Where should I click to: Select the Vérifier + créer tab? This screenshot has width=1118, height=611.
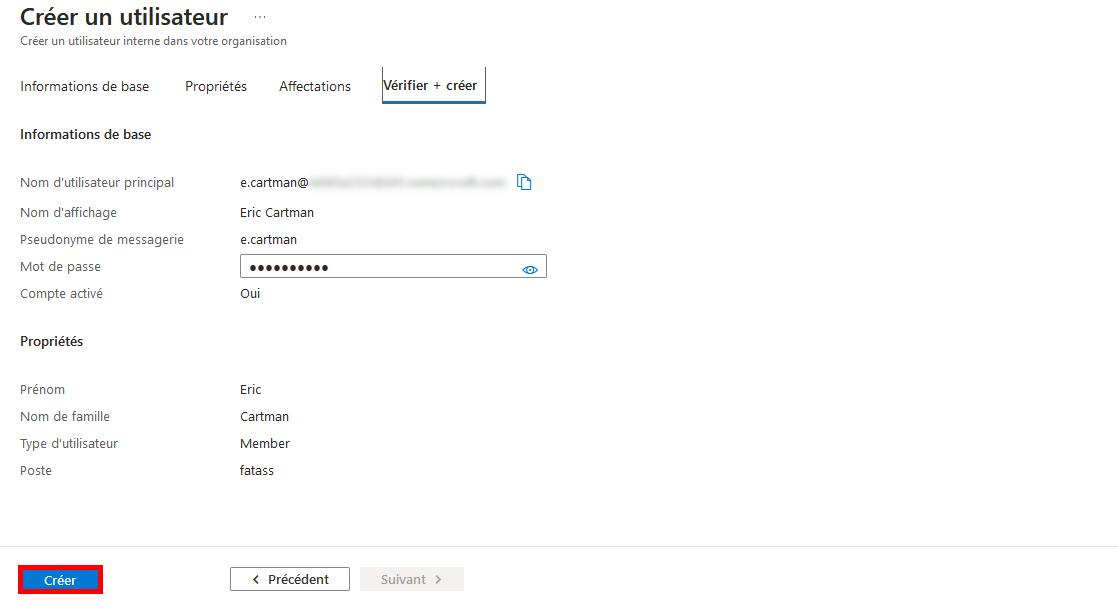point(430,86)
